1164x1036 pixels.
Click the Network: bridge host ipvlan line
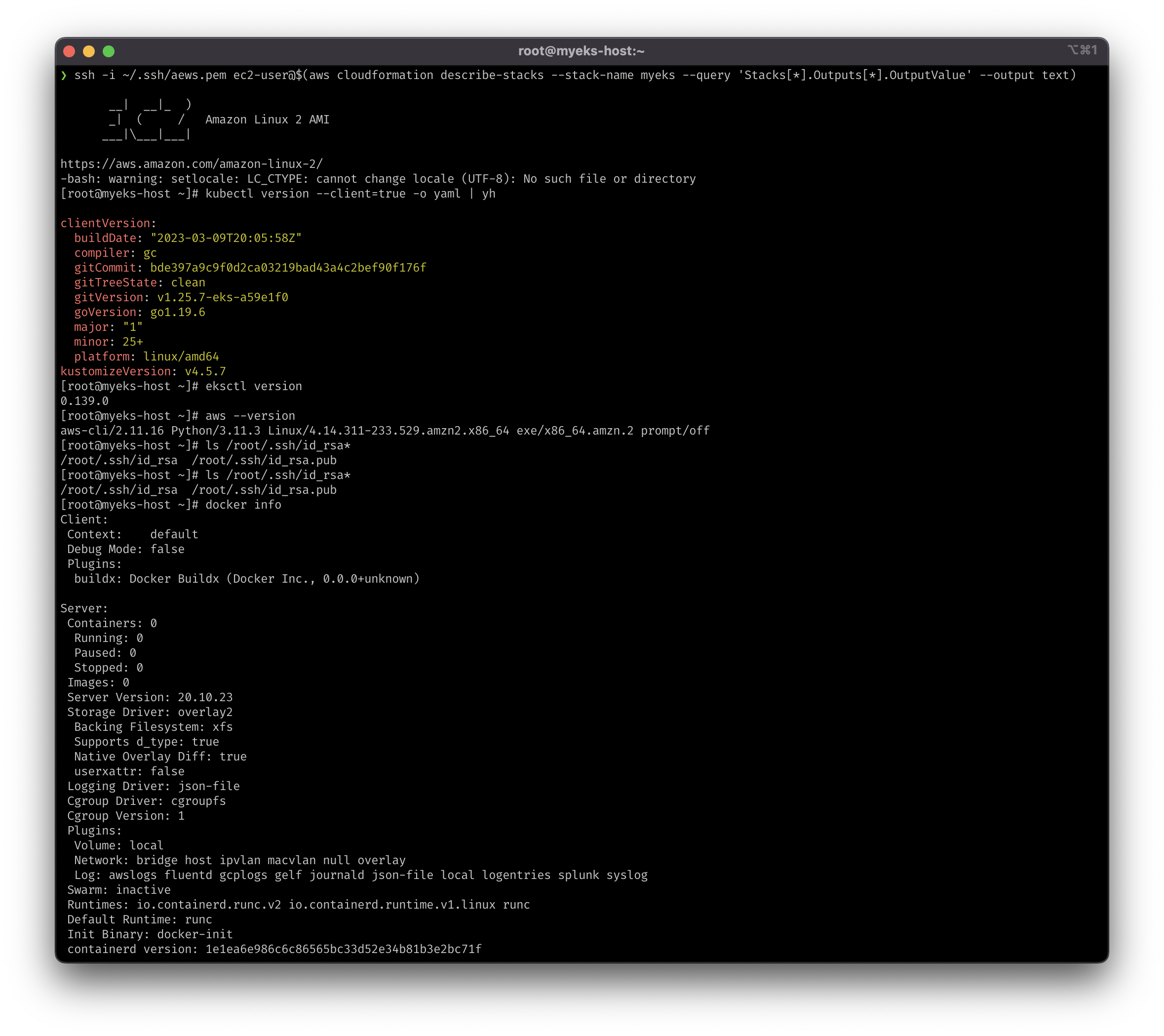240,860
